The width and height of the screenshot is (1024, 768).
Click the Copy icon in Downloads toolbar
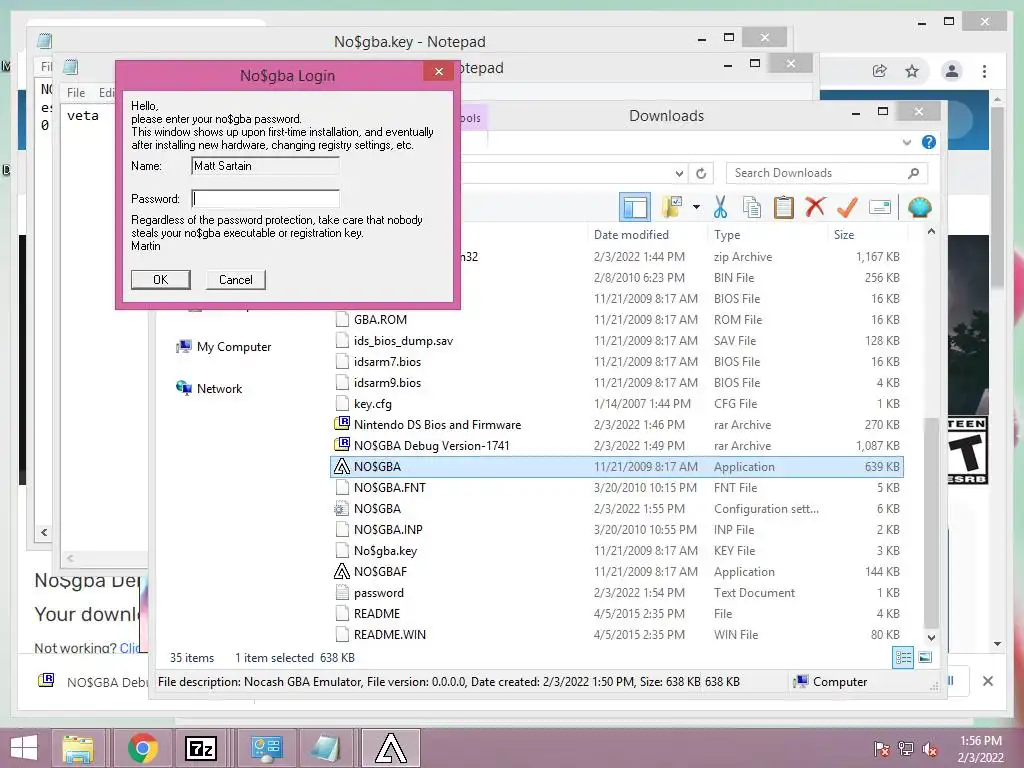point(752,208)
